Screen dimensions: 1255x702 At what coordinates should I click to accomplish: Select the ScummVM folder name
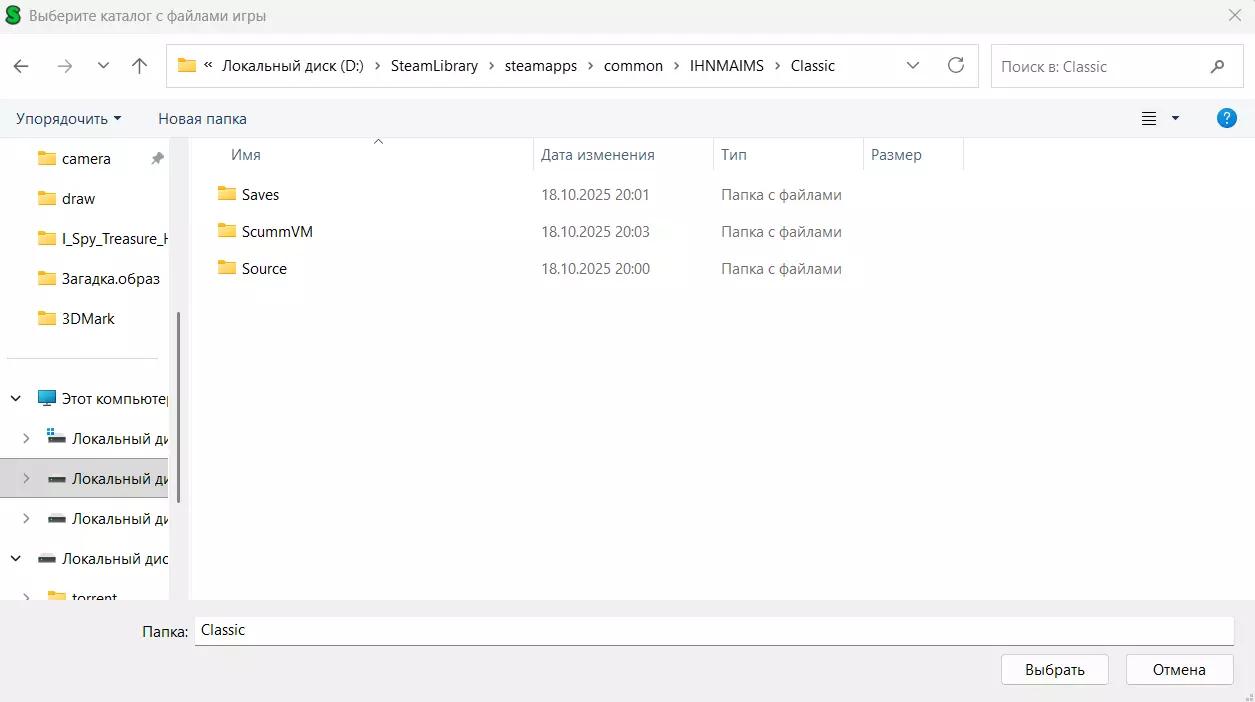(277, 232)
